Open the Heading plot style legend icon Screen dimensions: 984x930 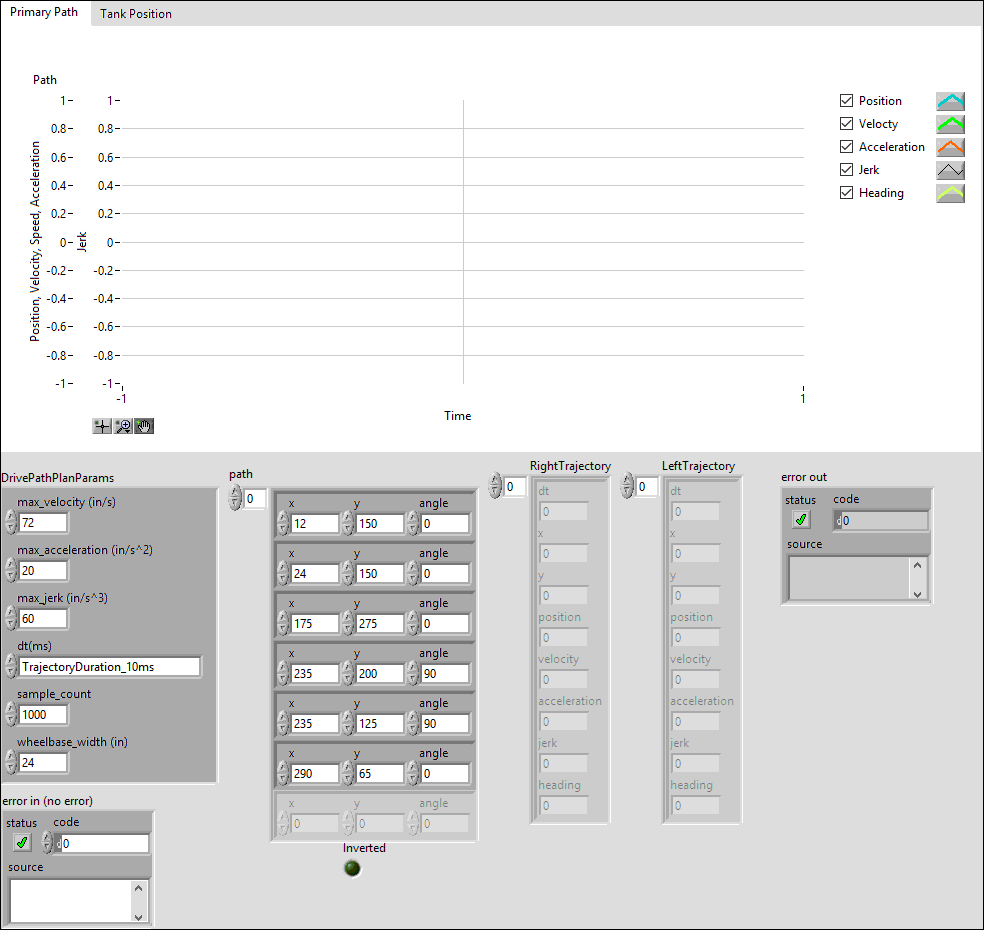point(950,192)
